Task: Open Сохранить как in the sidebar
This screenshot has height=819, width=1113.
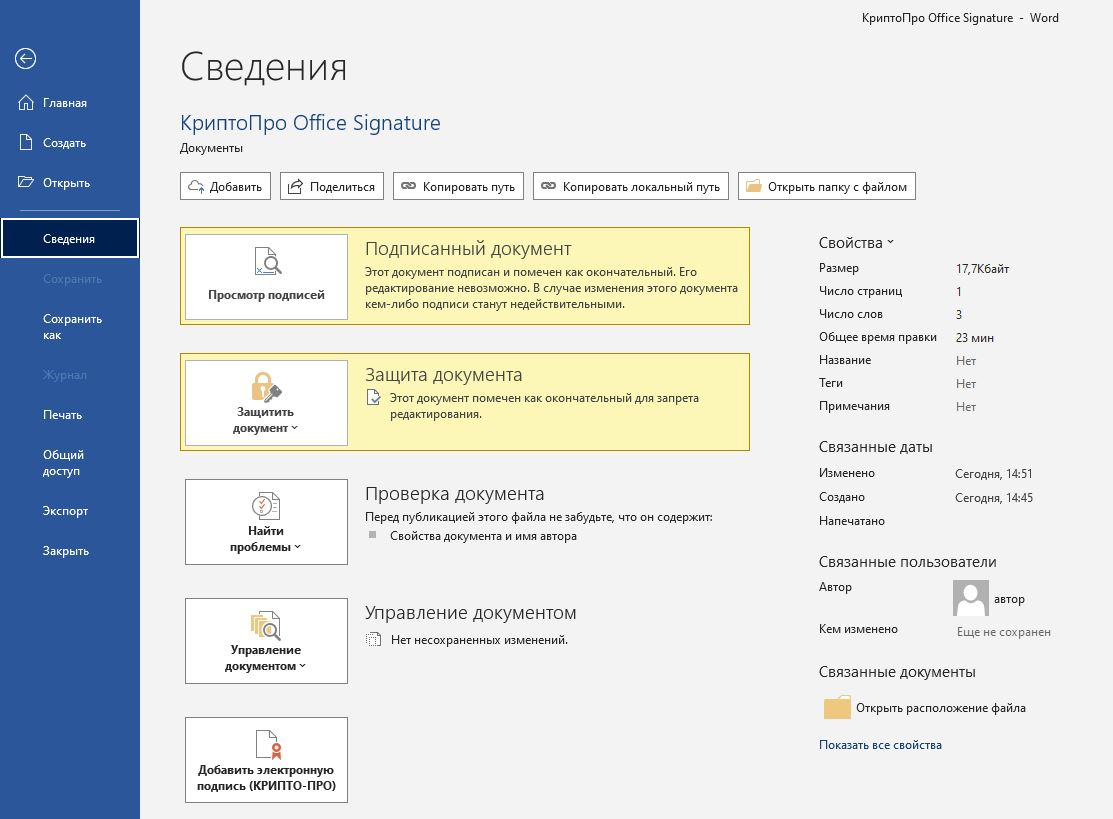Action: 72,327
